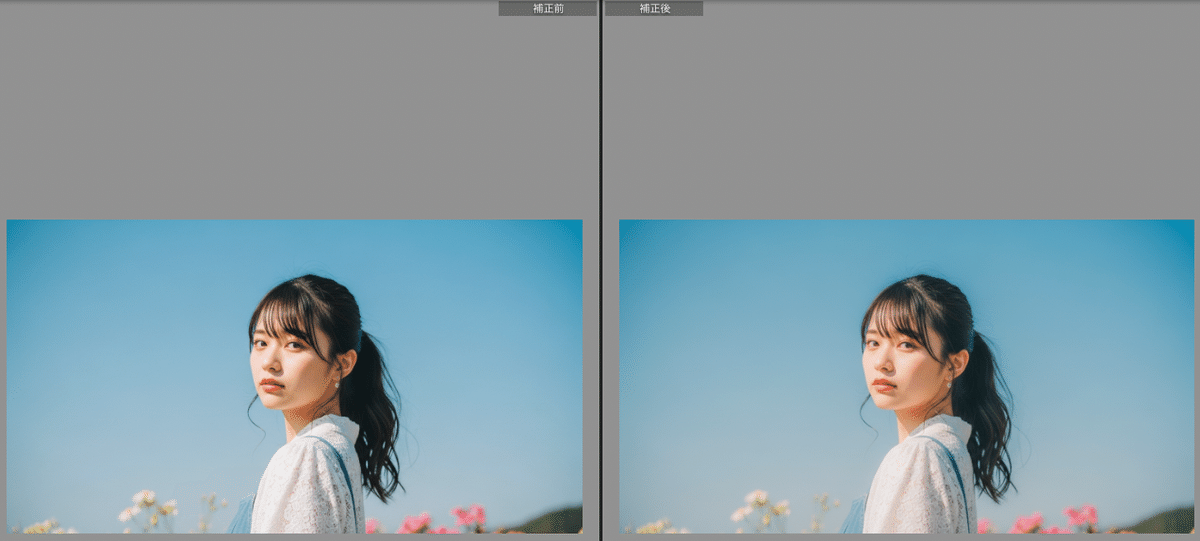Click the 補正後 (After) label
1200x541 pixels.
click(654, 8)
